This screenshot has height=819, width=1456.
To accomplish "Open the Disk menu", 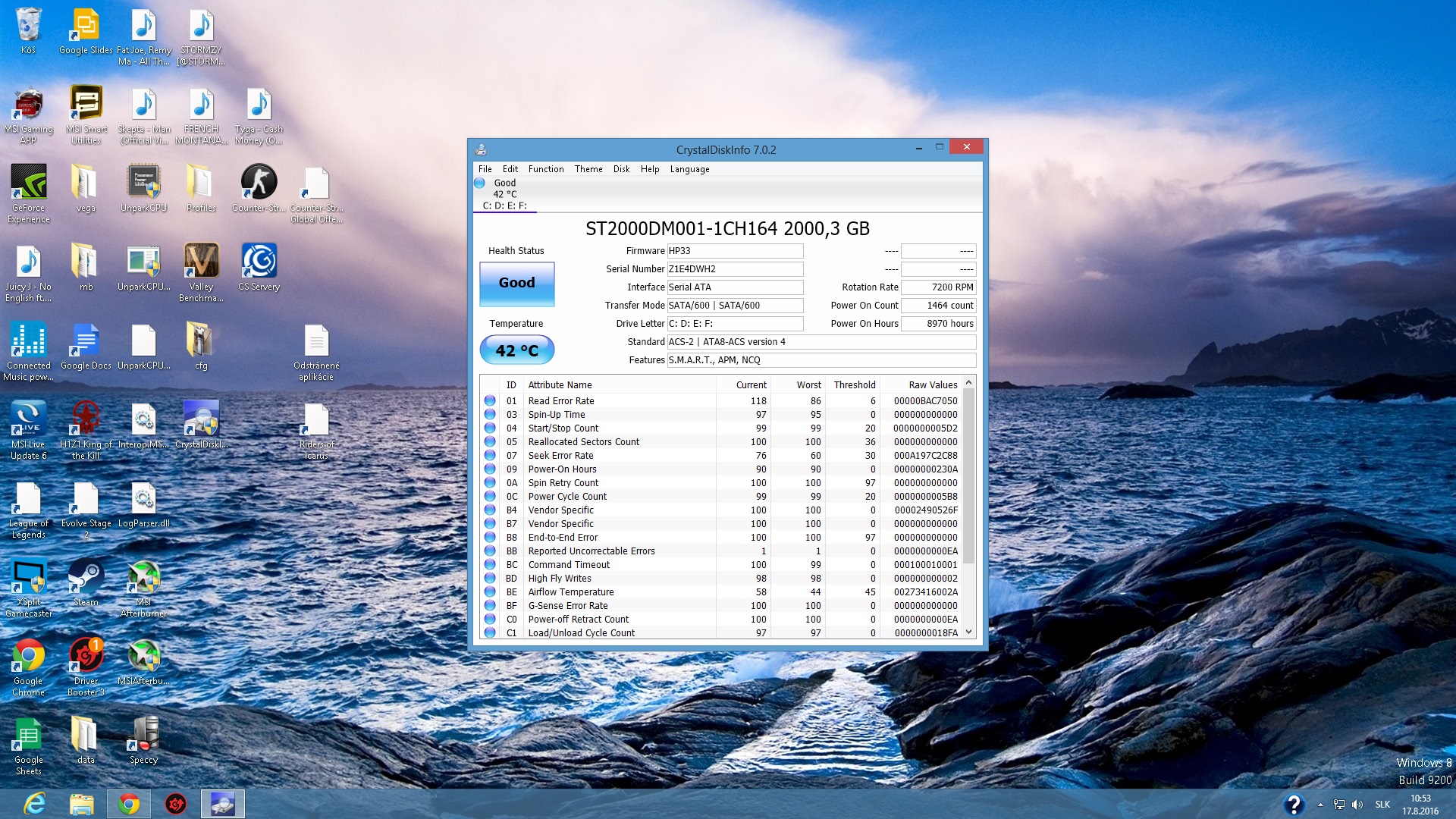I will click(x=621, y=169).
